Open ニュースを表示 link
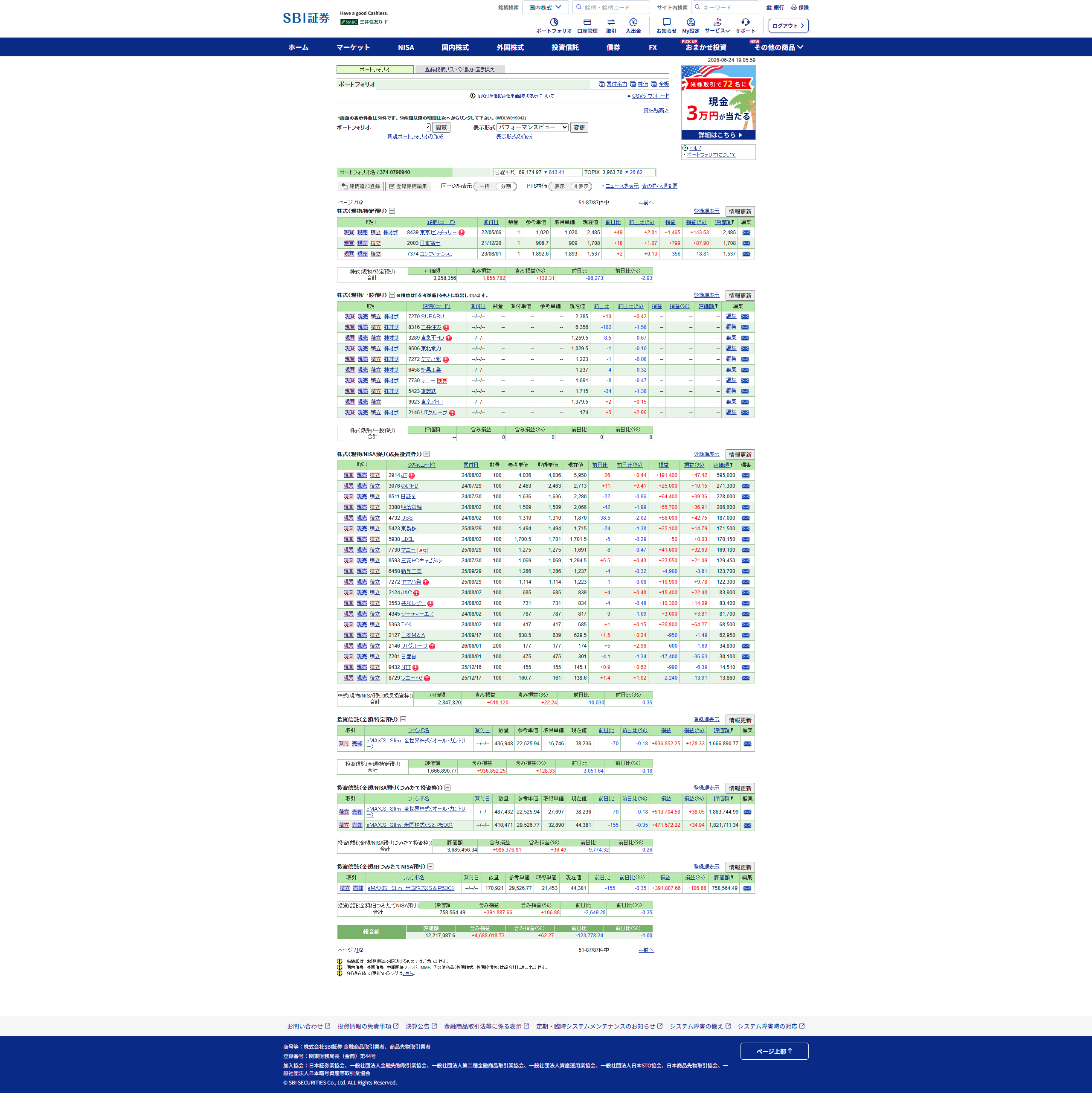1092x1093 pixels. tap(622, 186)
